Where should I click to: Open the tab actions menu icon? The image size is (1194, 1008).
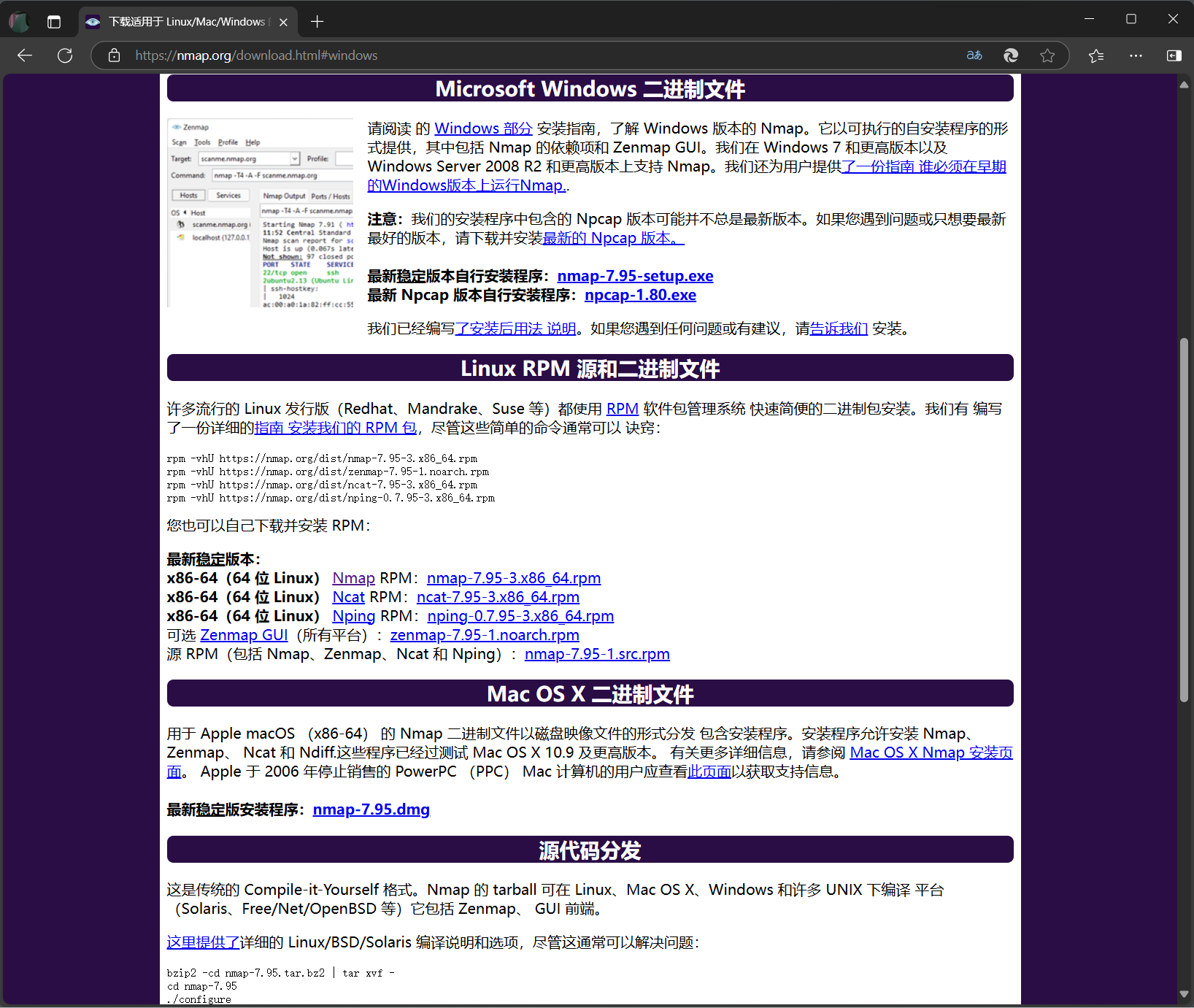(54, 22)
